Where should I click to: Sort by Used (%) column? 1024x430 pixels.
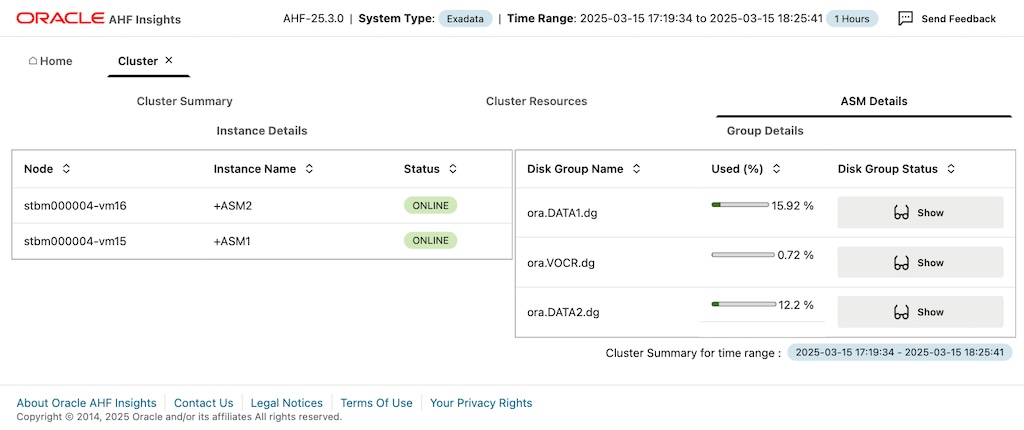point(776,169)
